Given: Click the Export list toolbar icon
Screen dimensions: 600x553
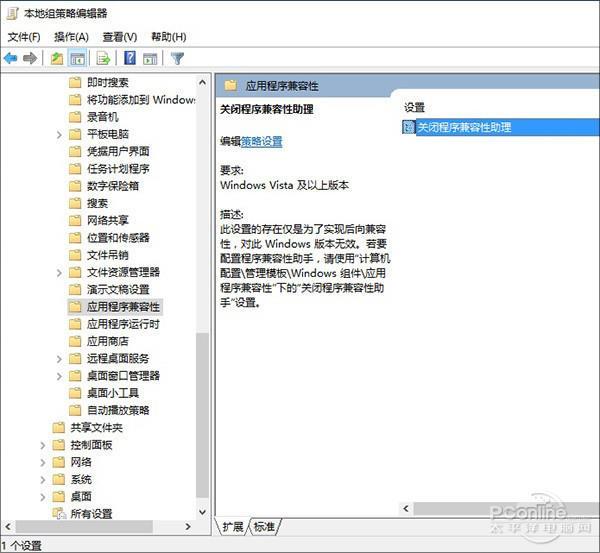Looking at the screenshot, I should 103,58.
